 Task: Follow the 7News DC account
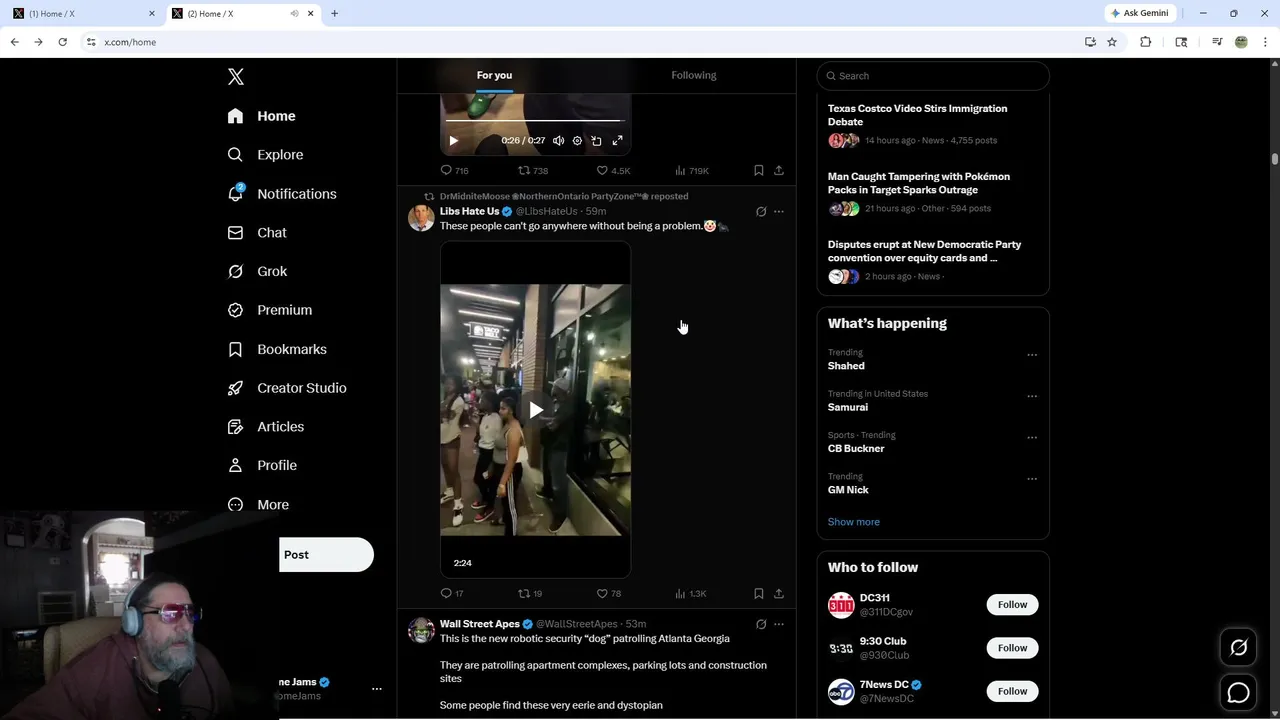click(x=1012, y=691)
